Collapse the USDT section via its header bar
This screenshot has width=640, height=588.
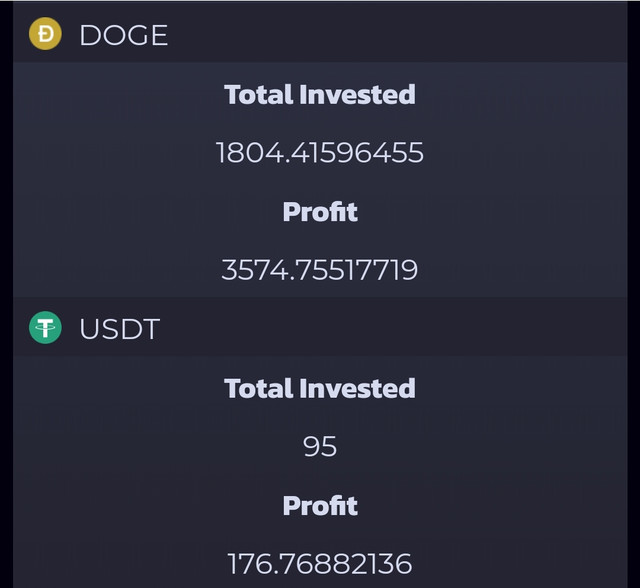320,327
